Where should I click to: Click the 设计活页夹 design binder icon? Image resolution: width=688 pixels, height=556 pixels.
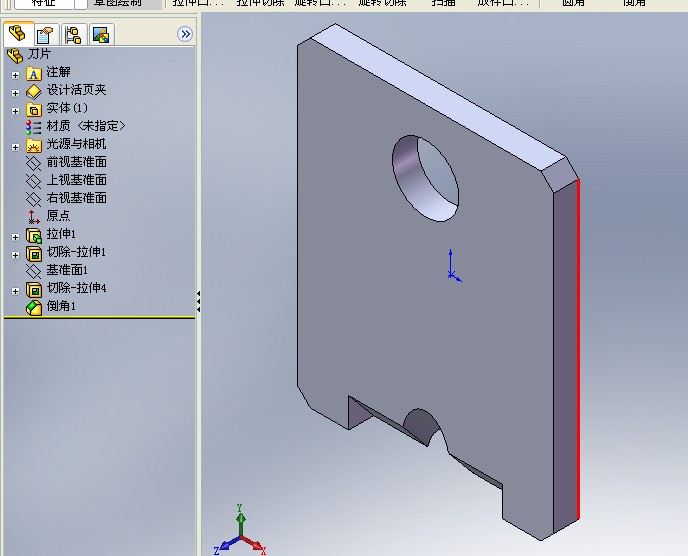click(x=34, y=91)
